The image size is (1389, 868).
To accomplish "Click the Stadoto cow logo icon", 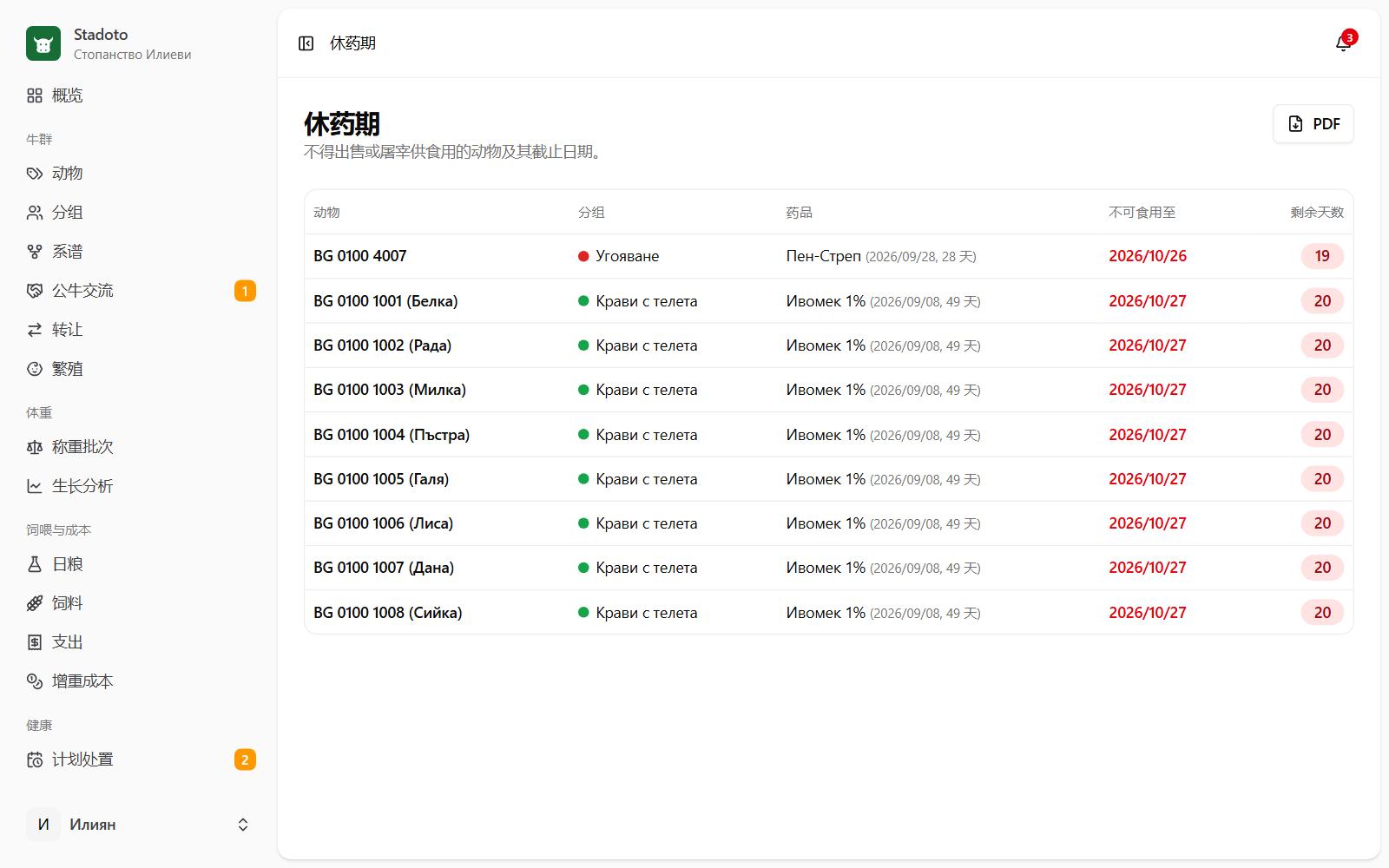I will pyautogui.click(x=43, y=43).
